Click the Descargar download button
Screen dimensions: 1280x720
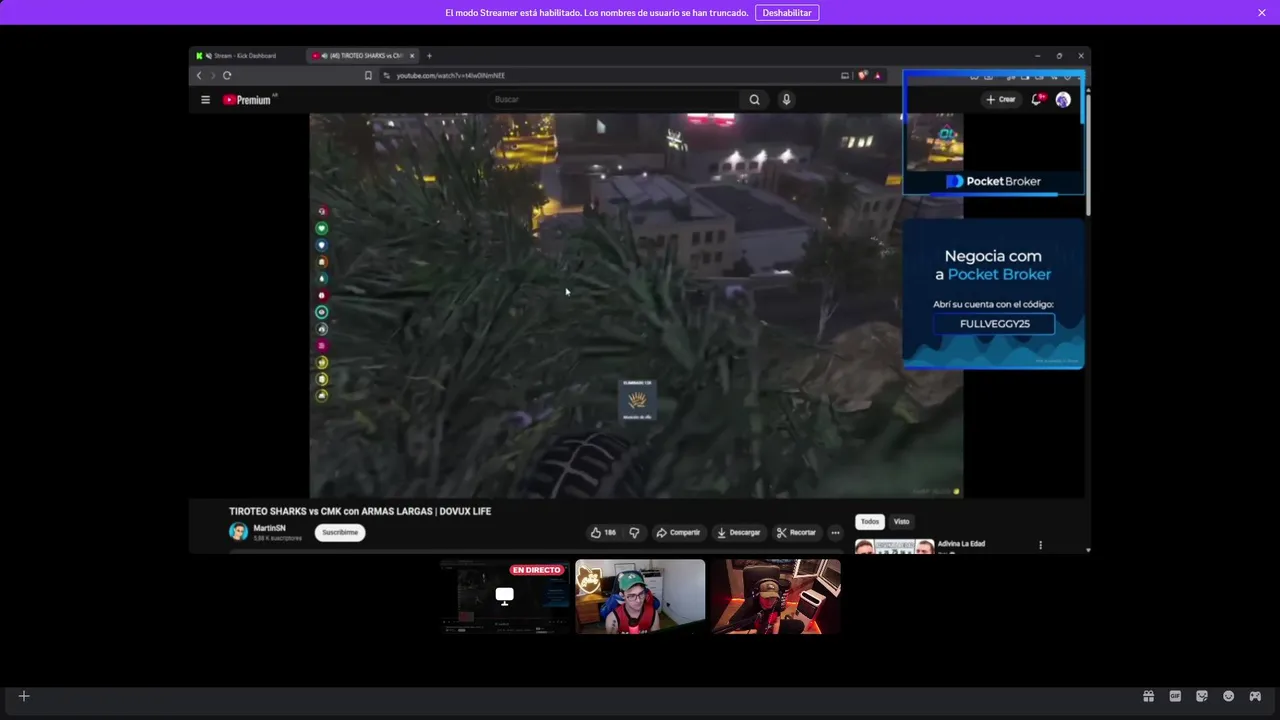[x=739, y=533]
